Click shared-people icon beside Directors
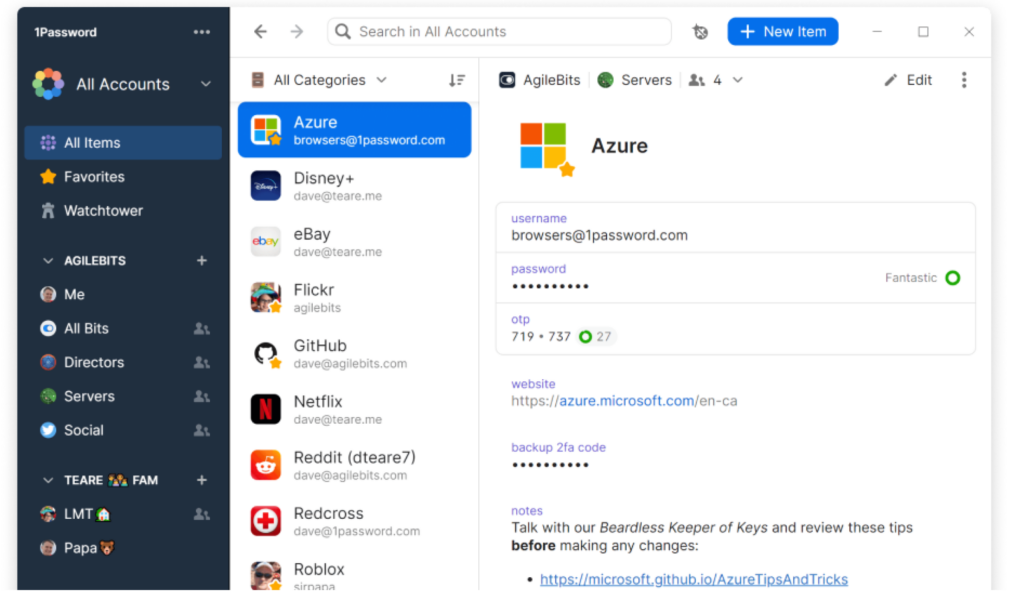Image resolution: width=1024 pixels, height=596 pixels. [202, 362]
